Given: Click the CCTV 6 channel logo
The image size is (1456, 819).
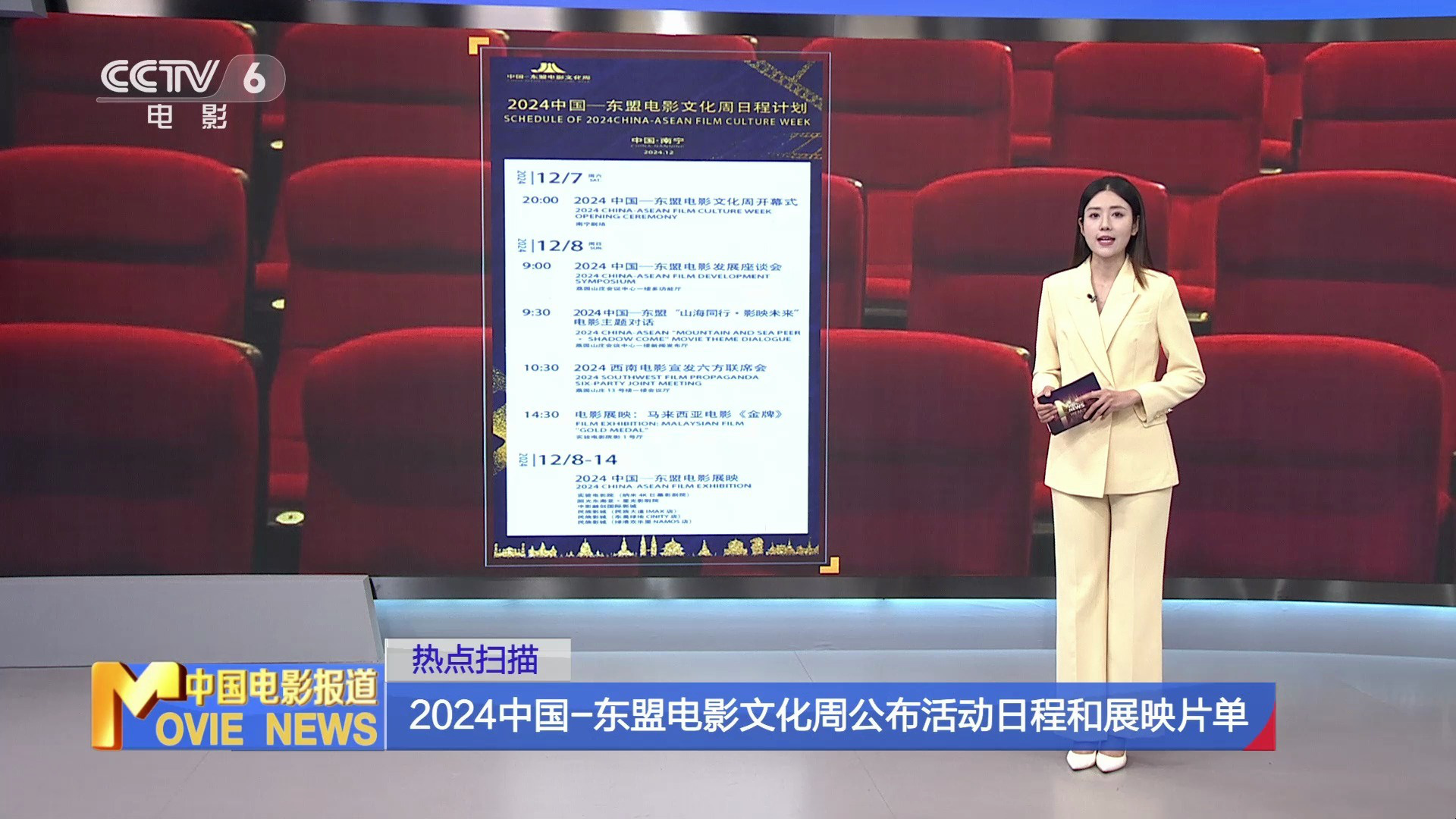Looking at the screenshot, I should click(x=191, y=78).
